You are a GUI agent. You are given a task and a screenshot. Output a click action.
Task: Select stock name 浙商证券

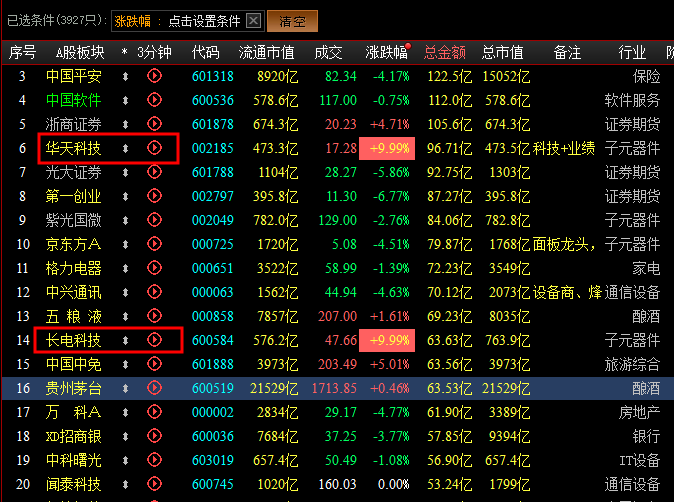74,125
